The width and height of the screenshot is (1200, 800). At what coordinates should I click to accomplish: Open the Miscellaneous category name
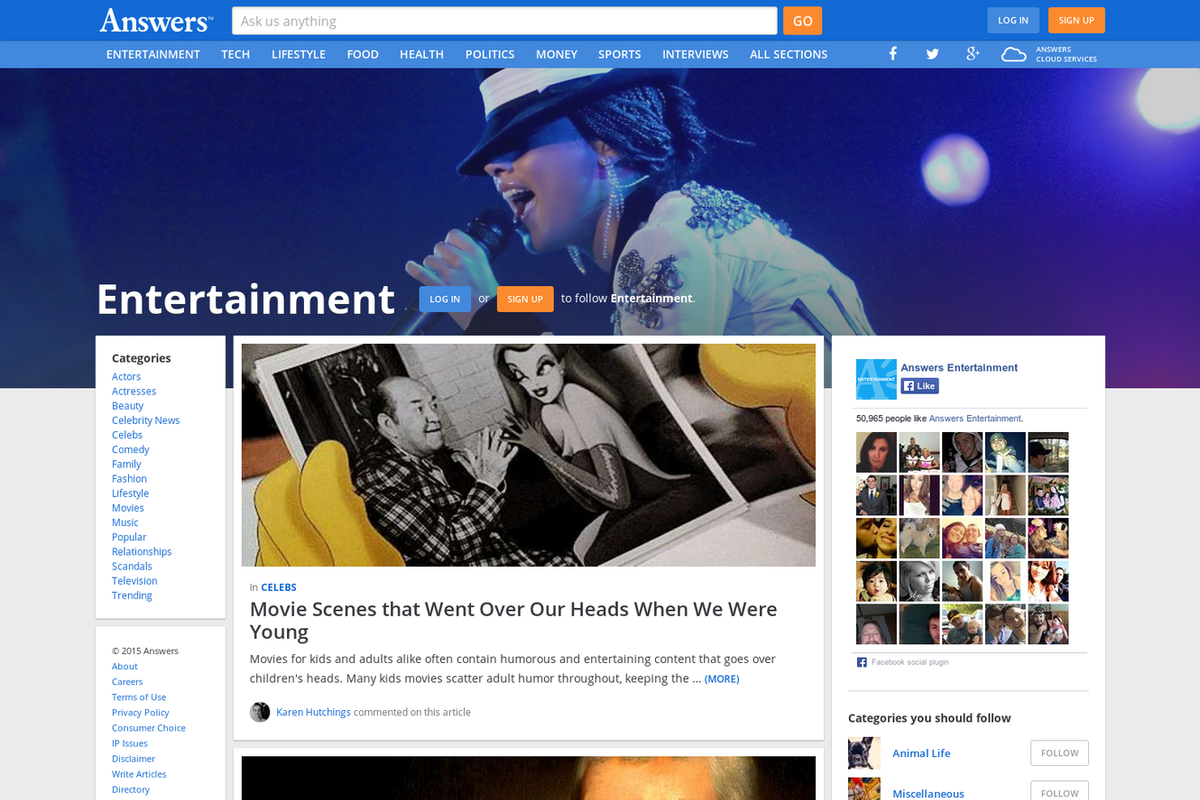point(928,793)
